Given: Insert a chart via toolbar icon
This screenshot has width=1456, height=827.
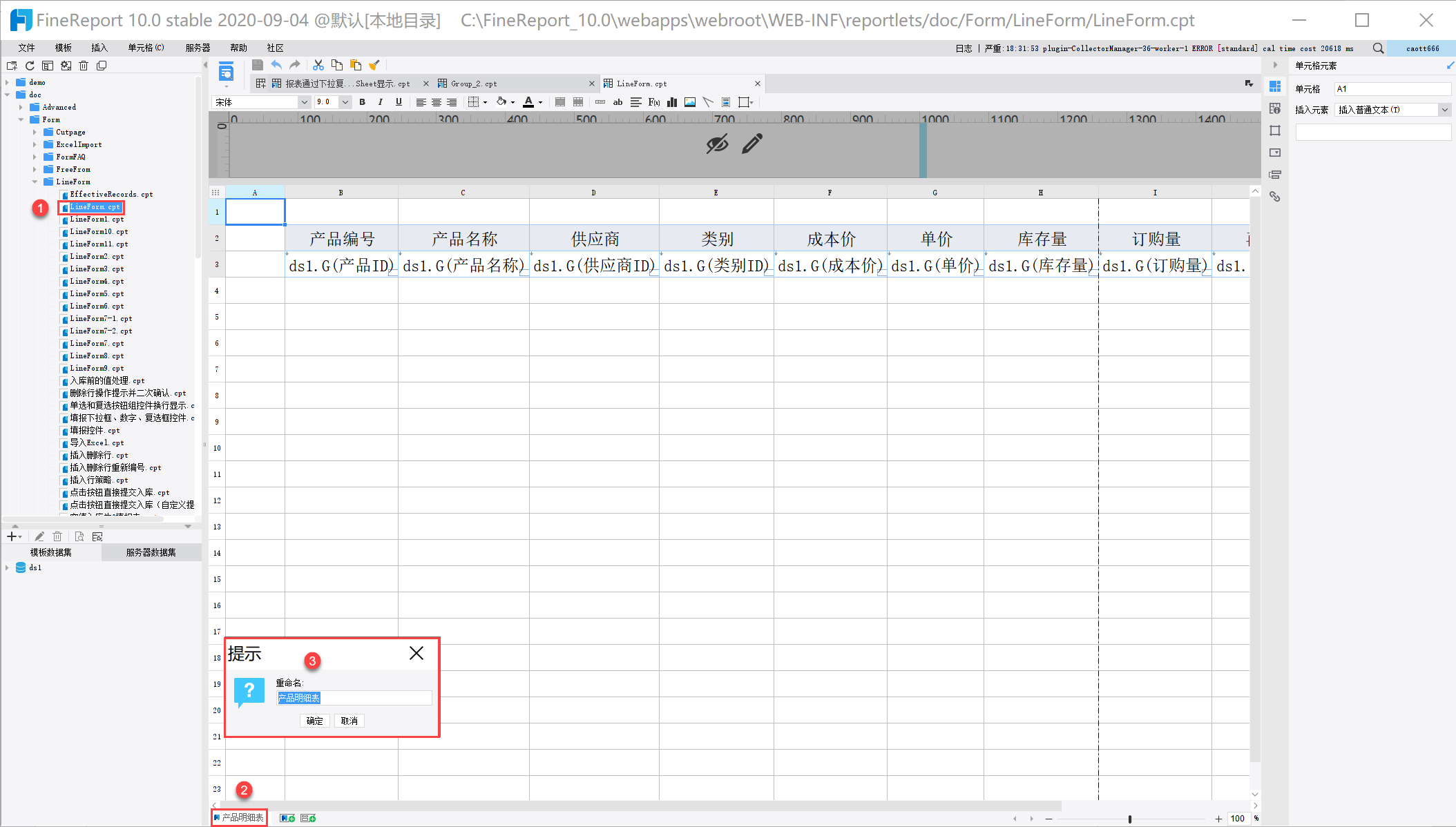Looking at the screenshot, I should [x=671, y=102].
